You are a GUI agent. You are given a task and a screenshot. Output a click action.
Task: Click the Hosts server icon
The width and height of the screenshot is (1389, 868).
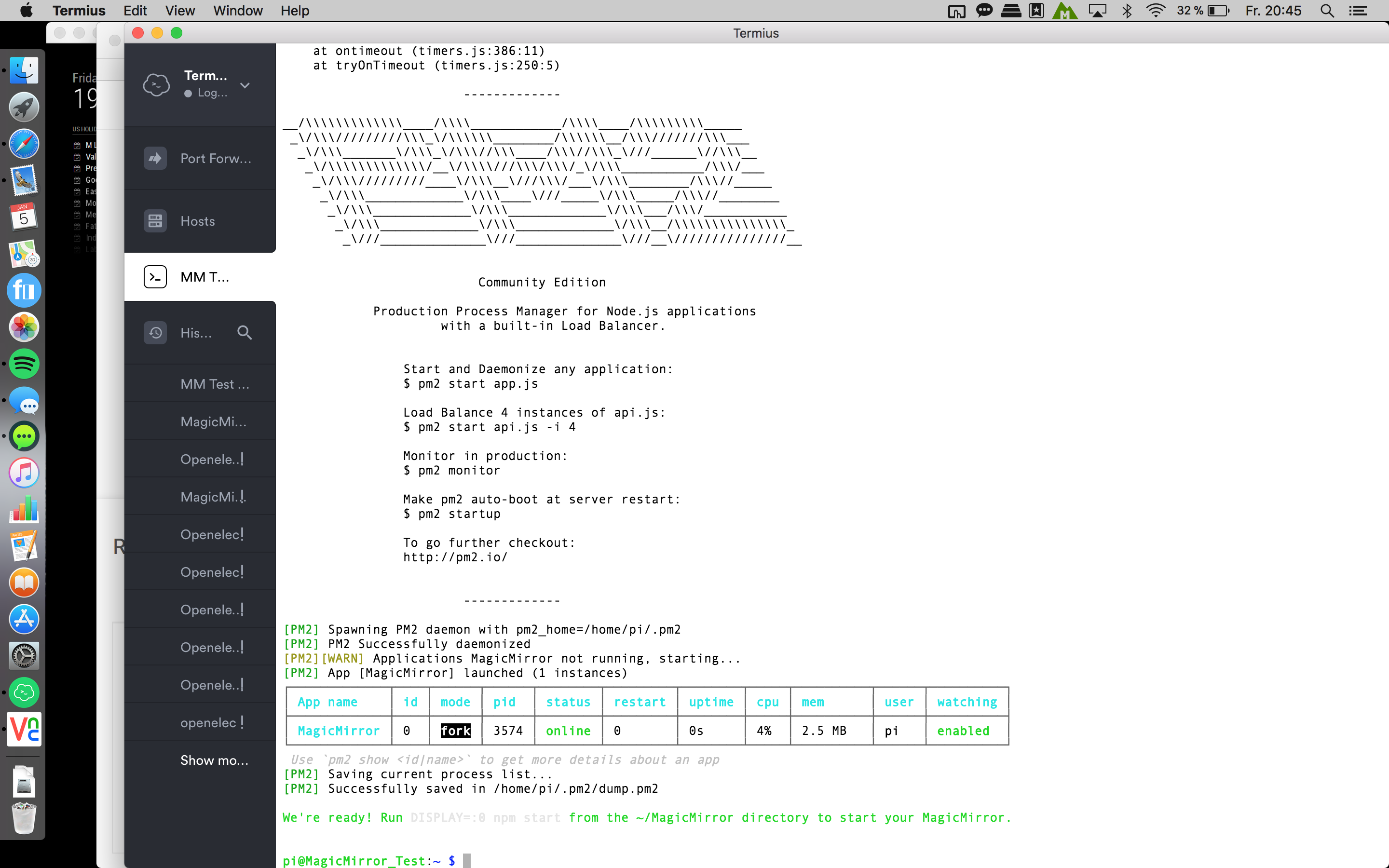[x=155, y=221]
